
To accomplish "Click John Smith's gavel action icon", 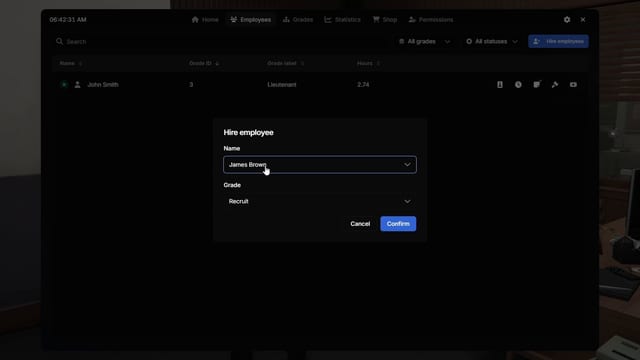I will pos(555,84).
